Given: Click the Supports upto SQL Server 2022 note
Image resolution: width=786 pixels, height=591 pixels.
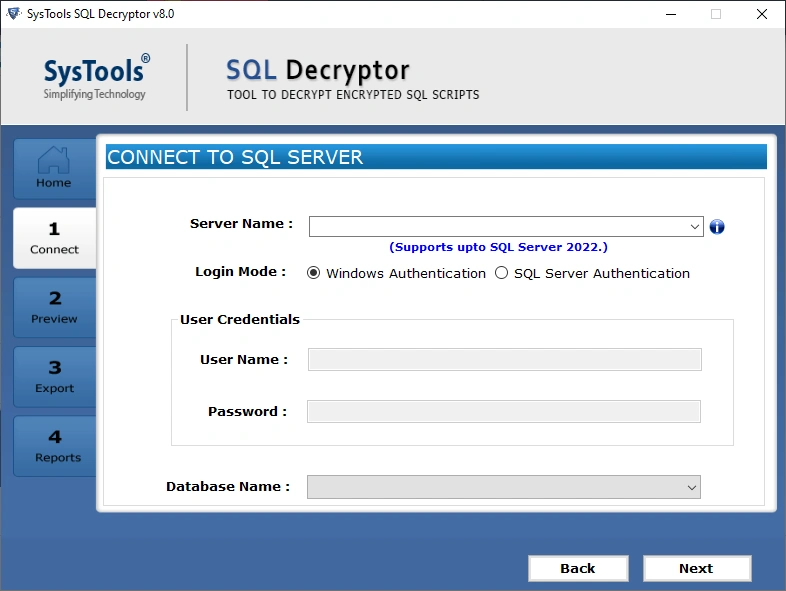Looking at the screenshot, I should pyautogui.click(x=498, y=247).
